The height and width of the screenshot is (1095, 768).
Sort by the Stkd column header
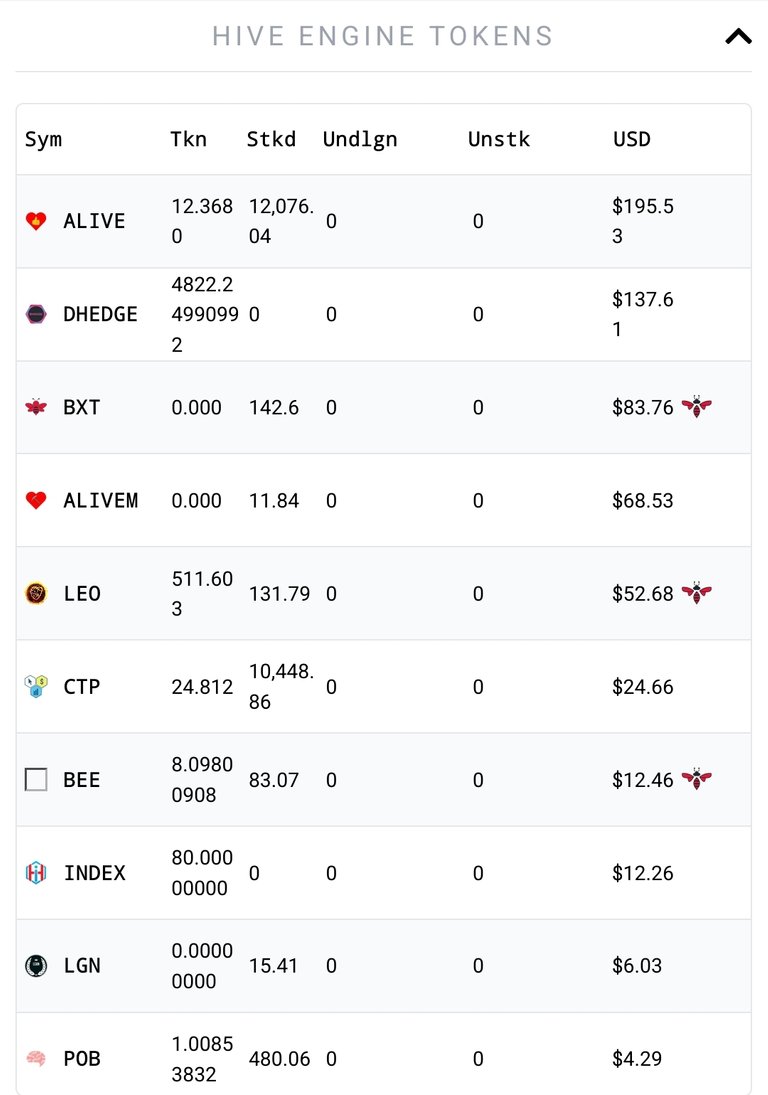pos(271,140)
